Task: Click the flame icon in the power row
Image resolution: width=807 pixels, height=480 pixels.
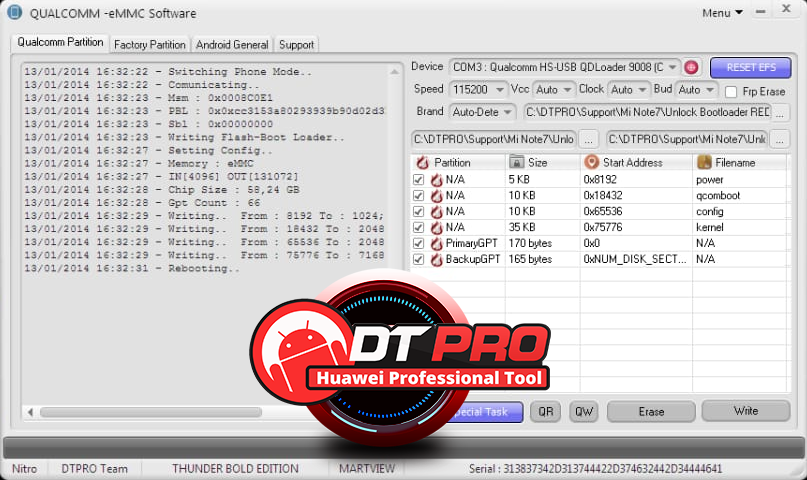Action: (436, 180)
